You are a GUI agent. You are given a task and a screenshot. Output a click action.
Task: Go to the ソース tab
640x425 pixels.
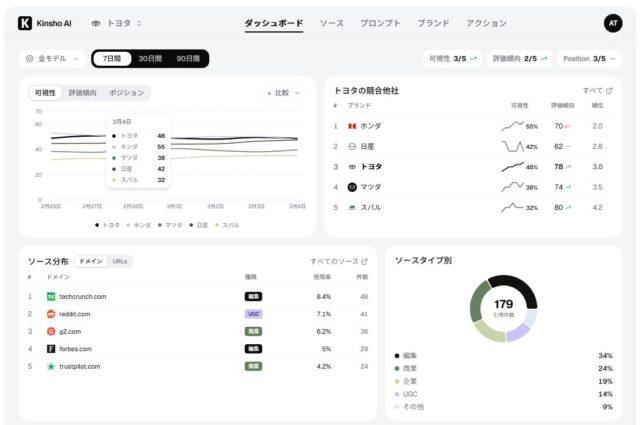pyautogui.click(x=331, y=23)
